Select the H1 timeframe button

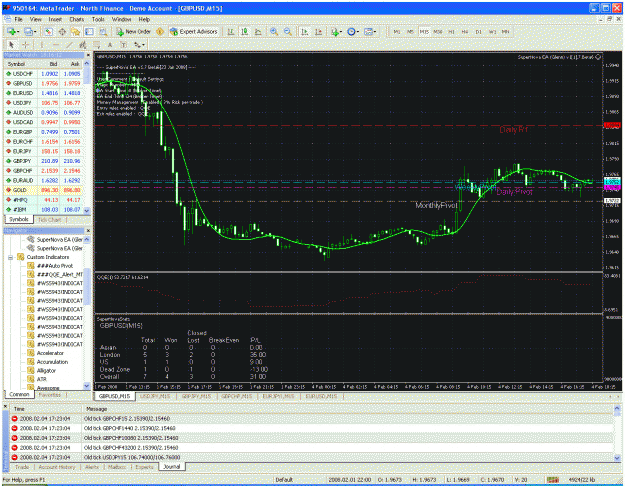451,31
